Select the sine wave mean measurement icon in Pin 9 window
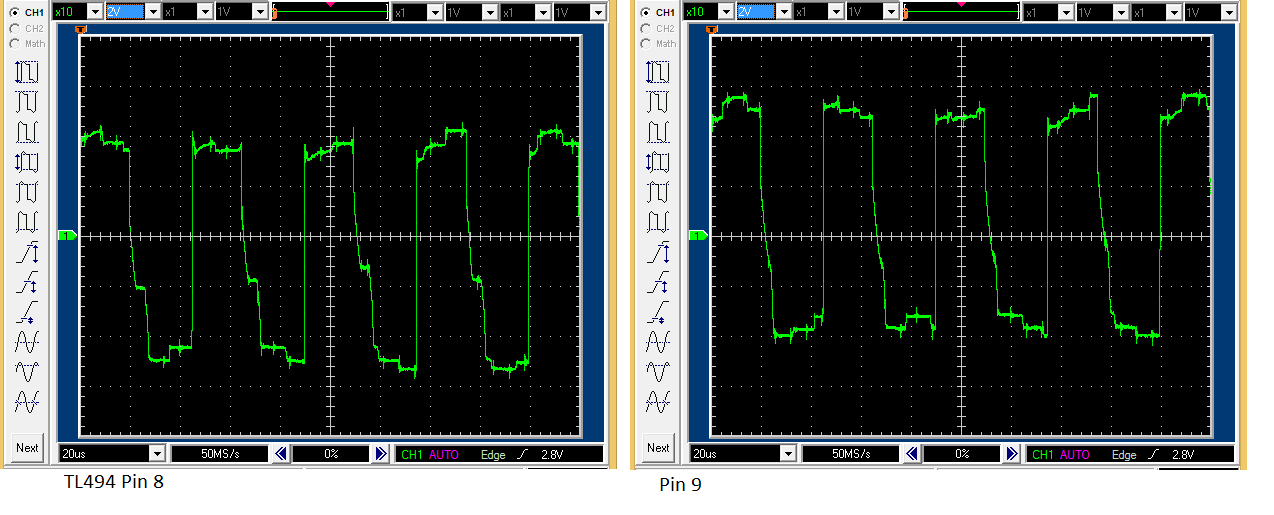Image resolution: width=1274 pixels, height=515 pixels. 657,342
